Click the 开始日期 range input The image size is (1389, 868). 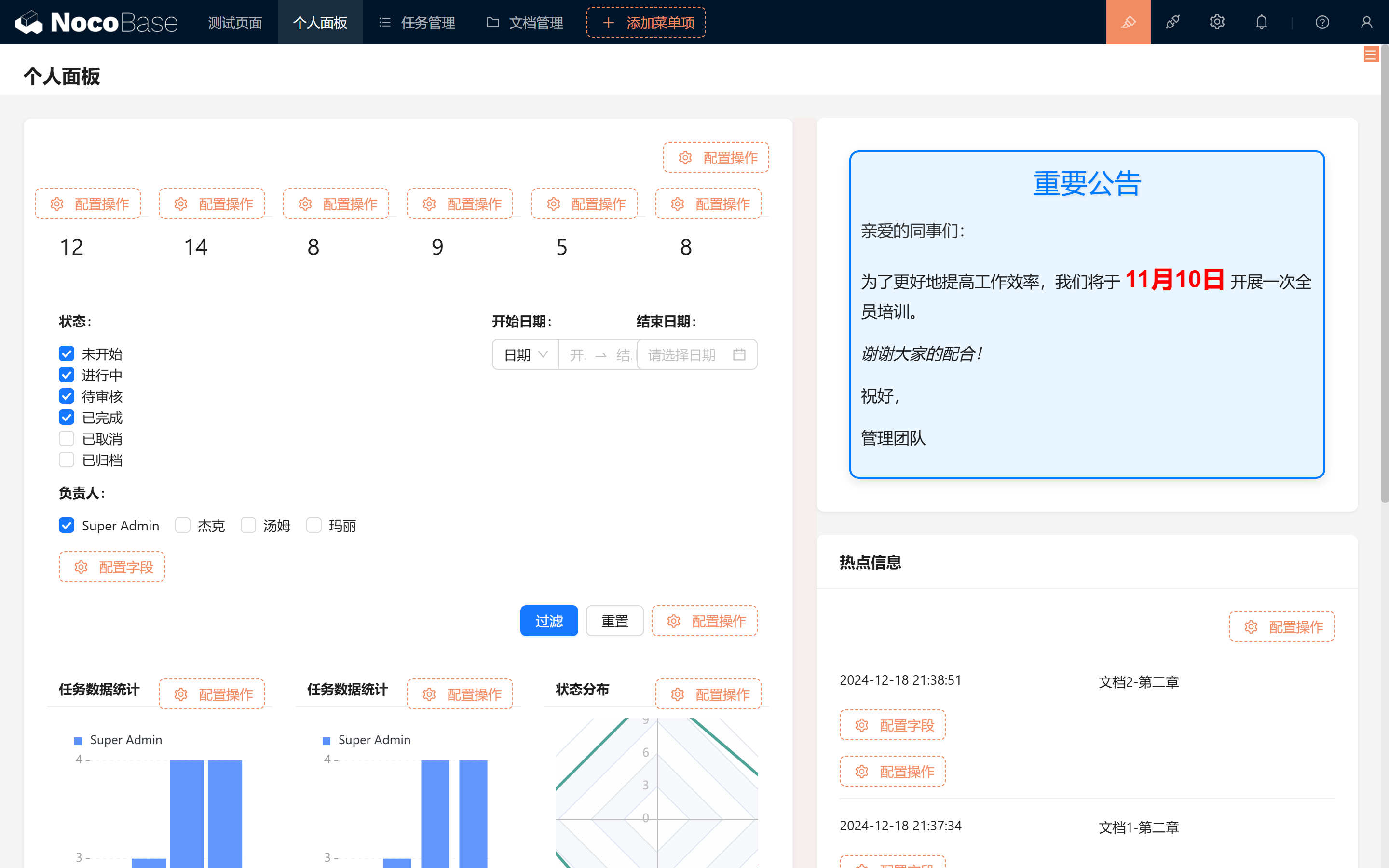pos(598,355)
